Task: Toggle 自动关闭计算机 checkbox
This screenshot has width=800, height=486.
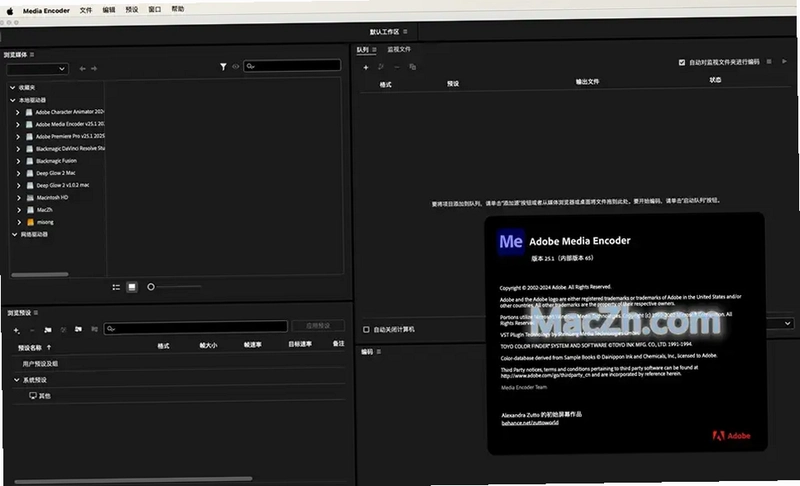Action: click(x=366, y=329)
